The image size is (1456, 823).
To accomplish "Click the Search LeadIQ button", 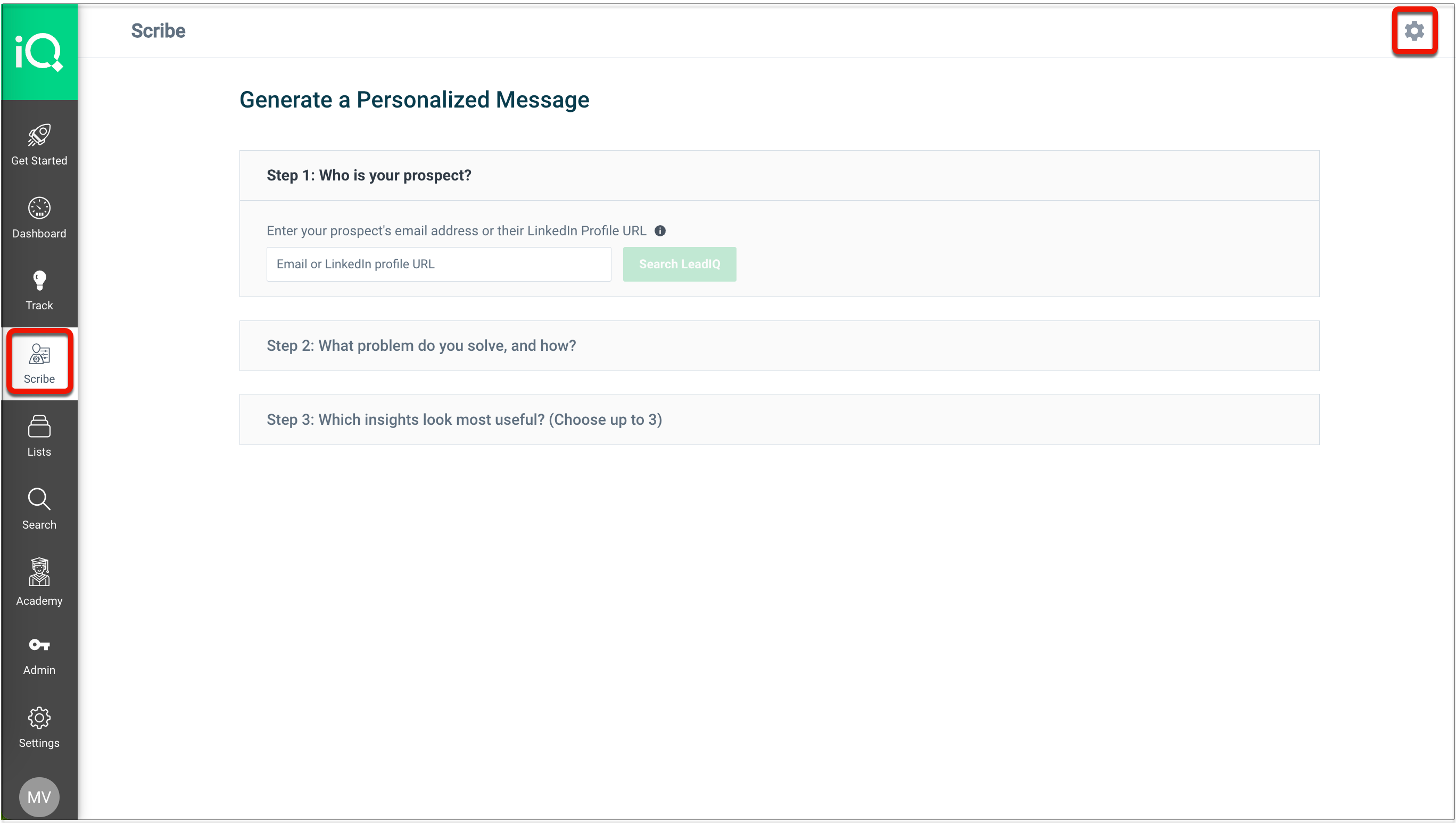I will (x=680, y=264).
